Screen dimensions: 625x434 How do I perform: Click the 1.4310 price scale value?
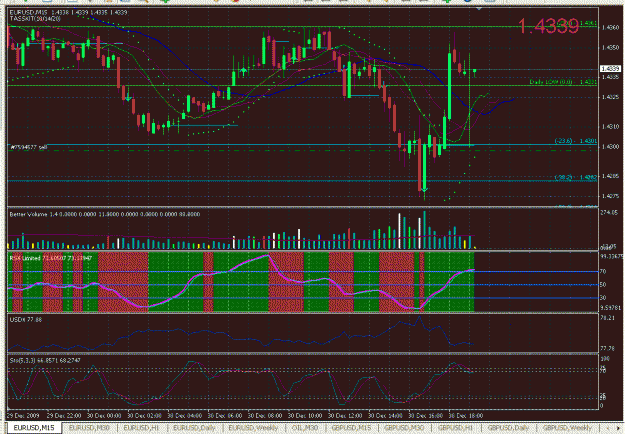[611, 127]
